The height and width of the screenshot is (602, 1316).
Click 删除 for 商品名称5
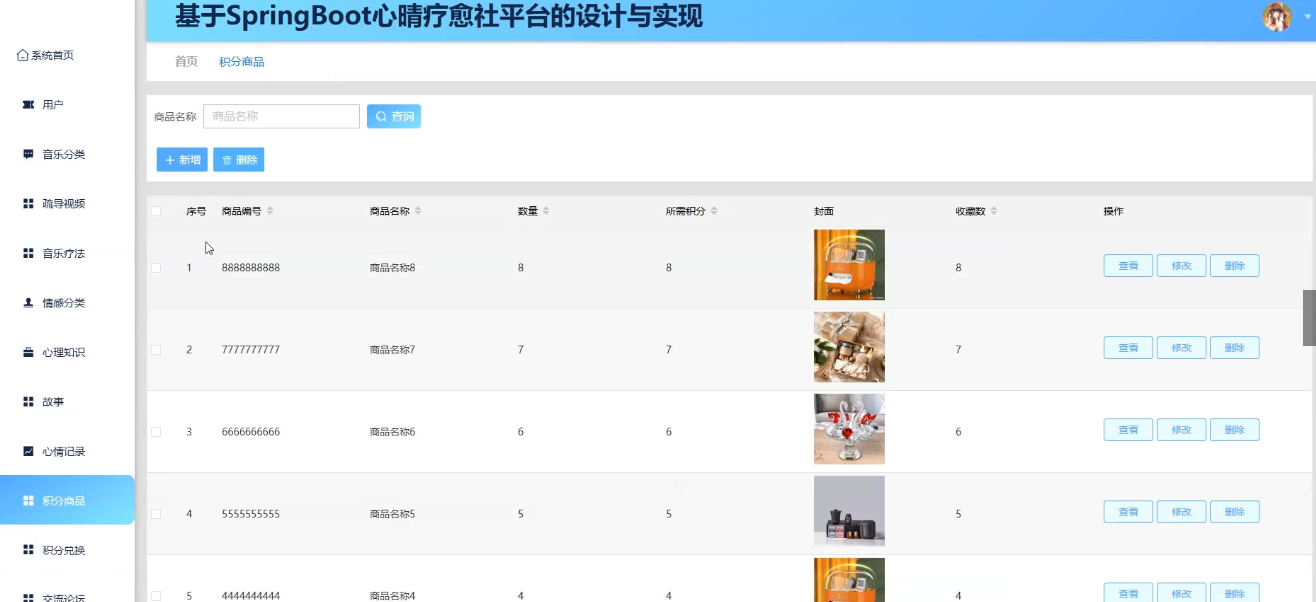tap(1234, 512)
